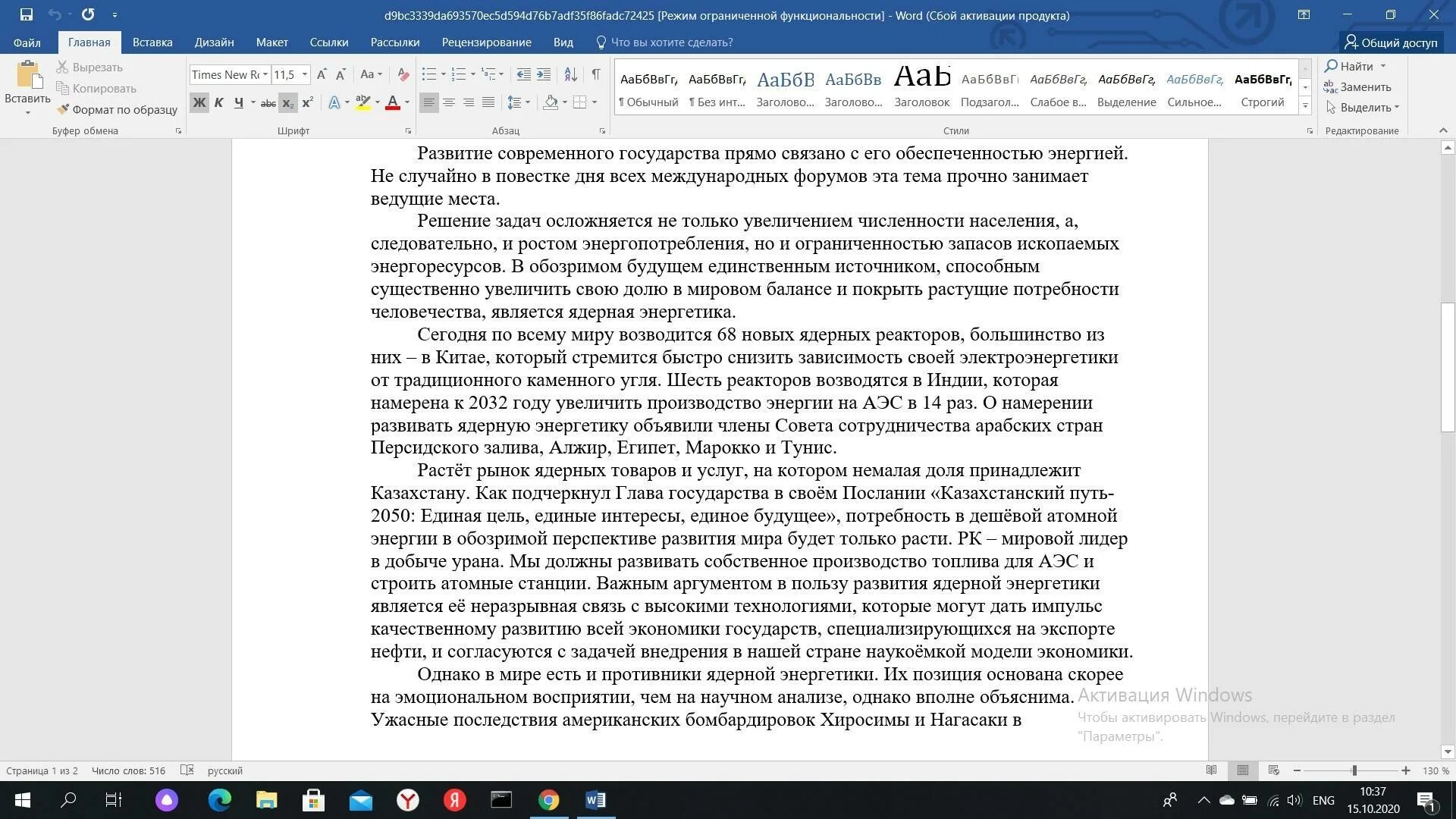The width and height of the screenshot is (1456, 819).
Task: Click the Increase Indent icon
Action: (544, 75)
